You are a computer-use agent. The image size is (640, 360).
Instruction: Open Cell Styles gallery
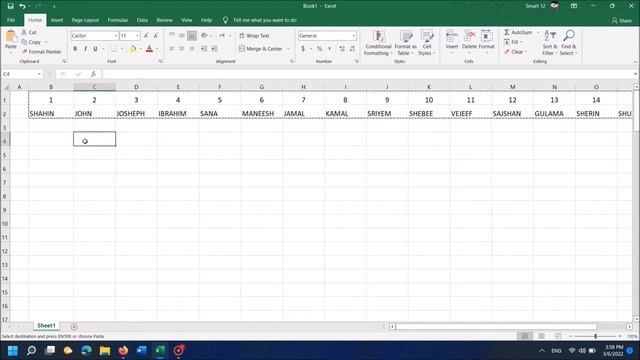pos(427,43)
